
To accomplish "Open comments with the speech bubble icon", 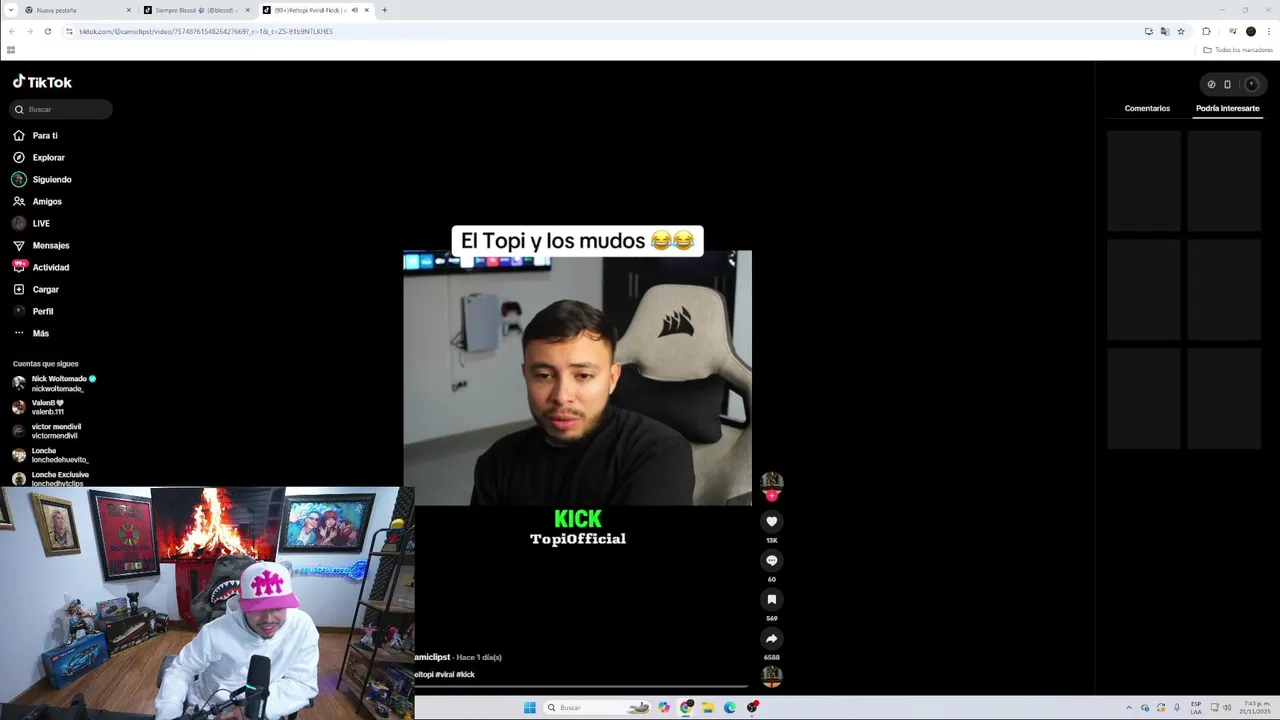I will tap(771, 560).
